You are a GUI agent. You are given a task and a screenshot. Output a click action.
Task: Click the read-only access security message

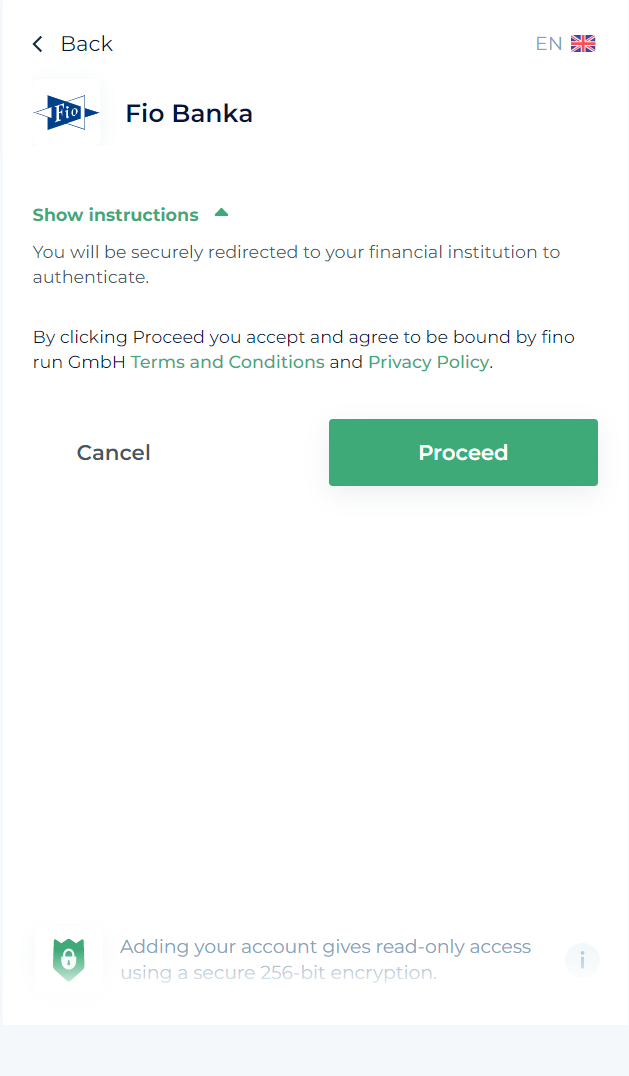pos(325,947)
